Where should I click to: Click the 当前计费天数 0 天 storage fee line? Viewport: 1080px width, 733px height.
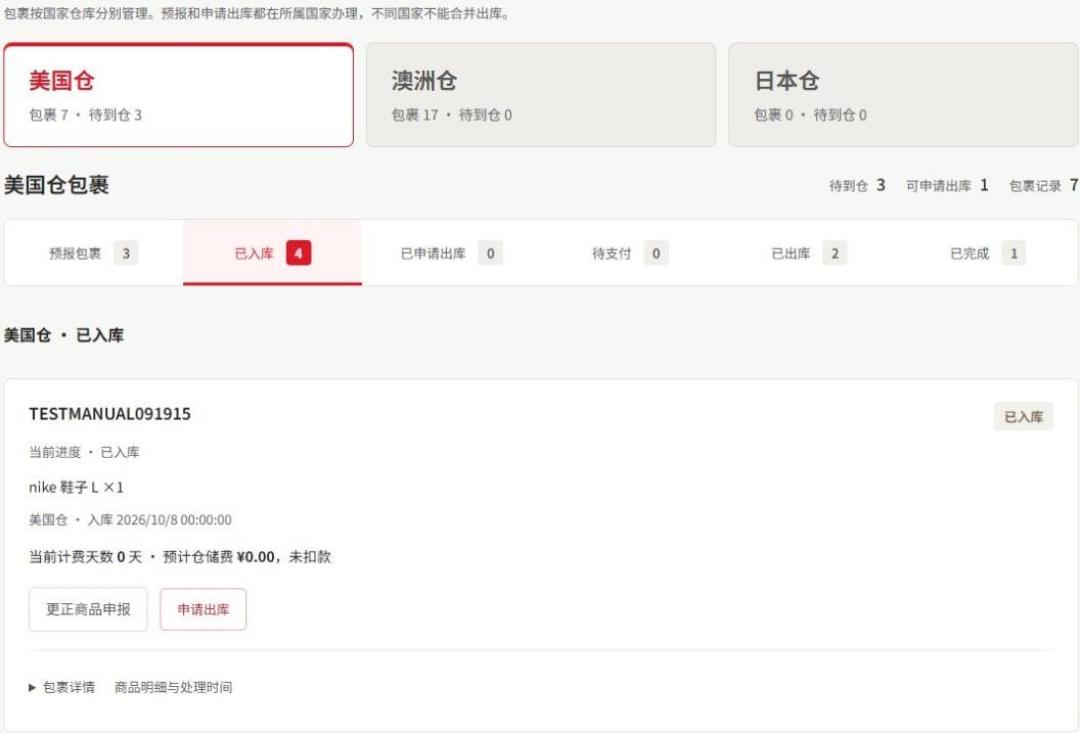pyautogui.click(x=180, y=557)
